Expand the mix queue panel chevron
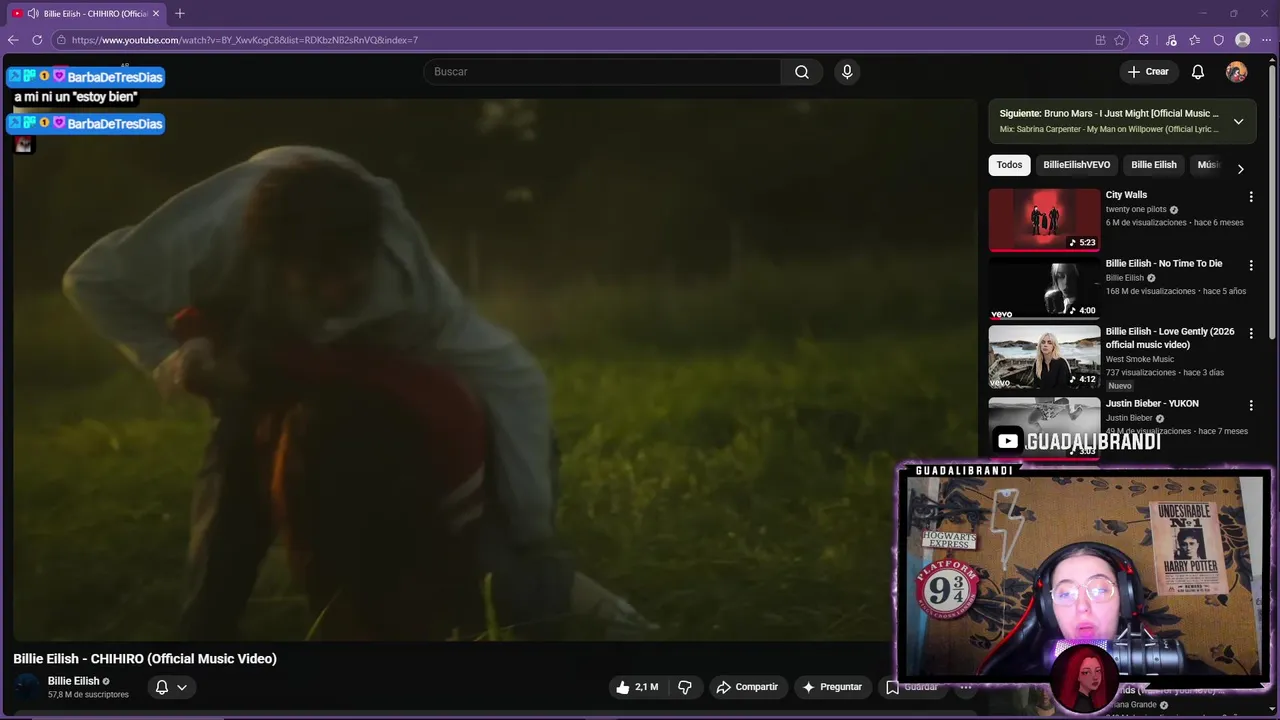Viewport: 1280px width, 720px height. pyautogui.click(x=1238, y=121)
